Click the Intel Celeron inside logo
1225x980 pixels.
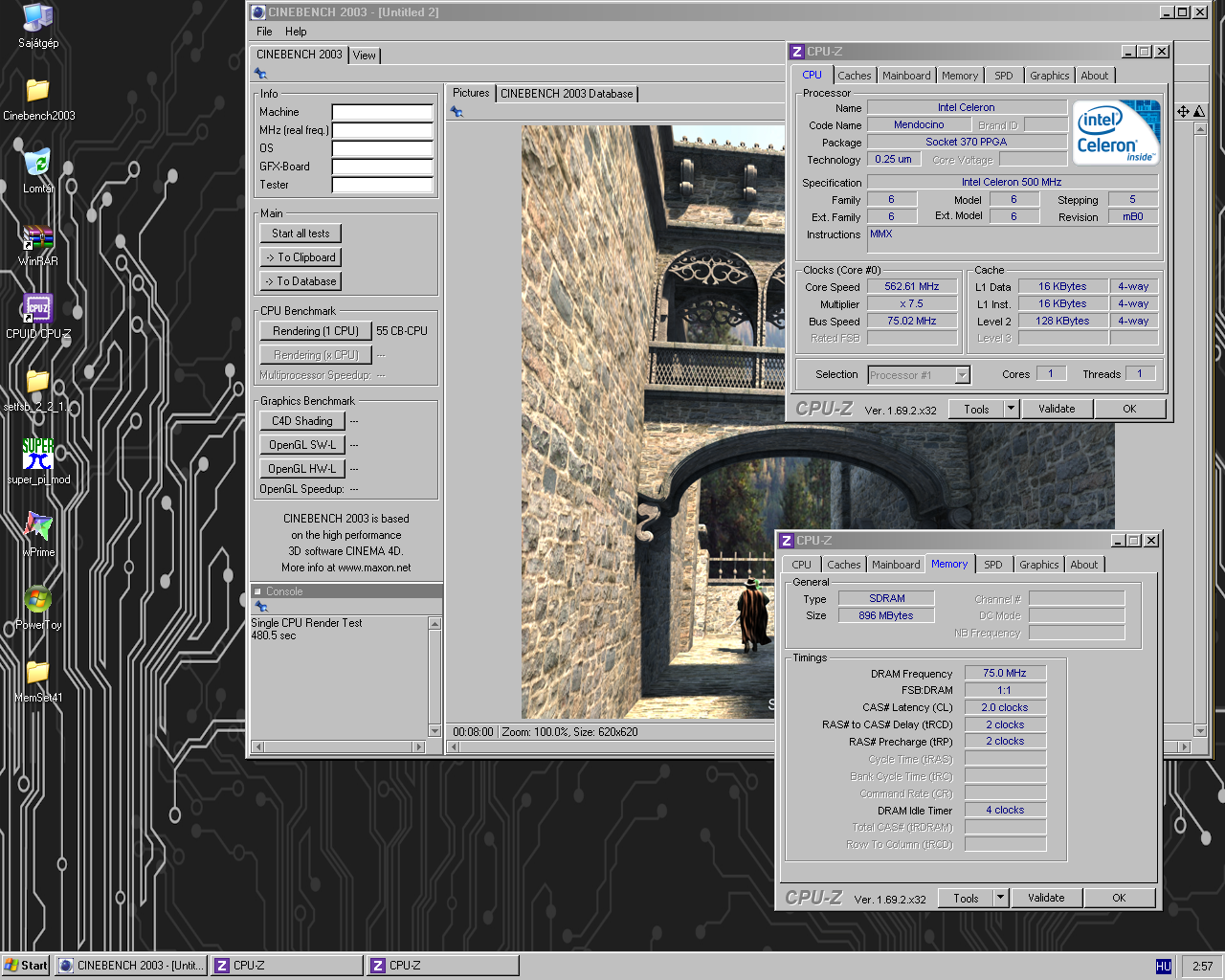point(1116,132)
